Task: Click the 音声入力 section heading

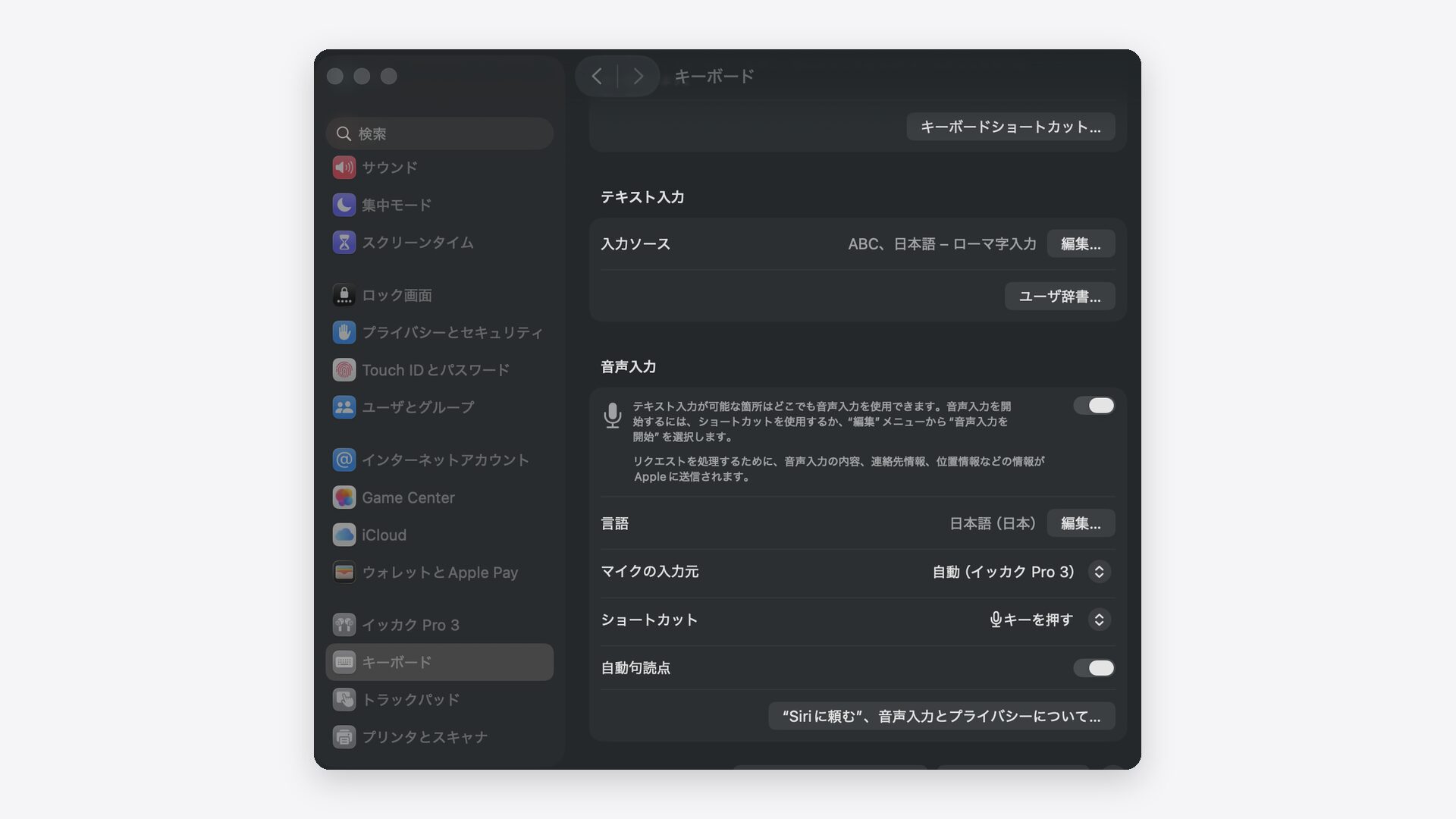Action: 628,367
